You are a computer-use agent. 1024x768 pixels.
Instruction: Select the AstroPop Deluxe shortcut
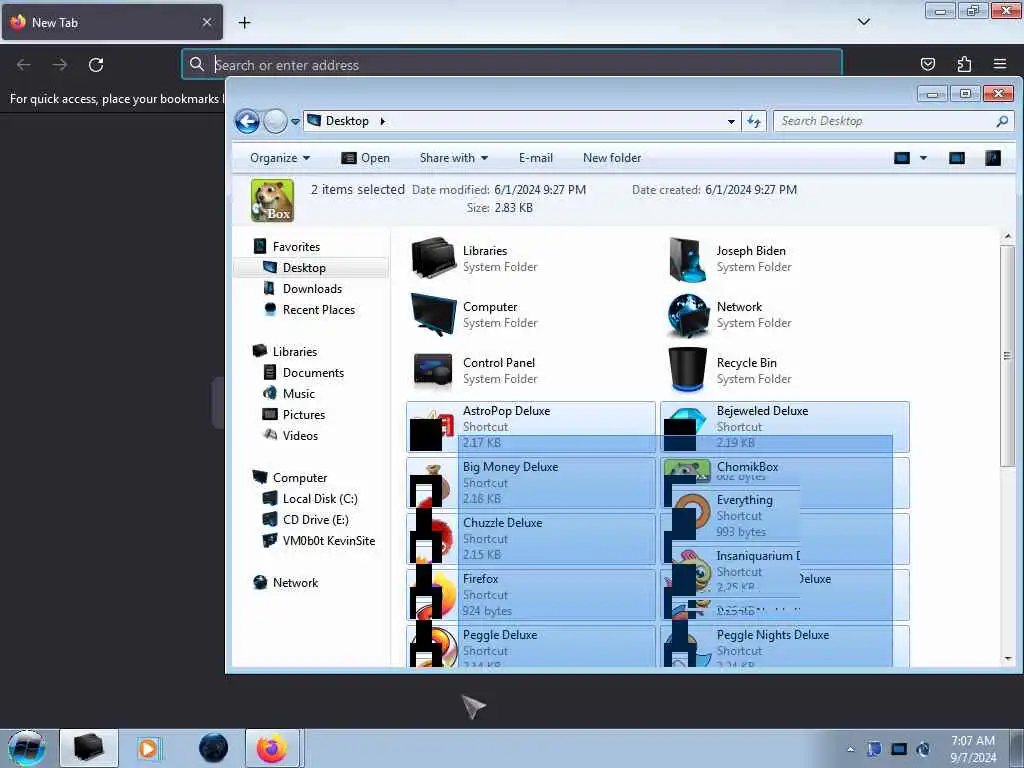pyautogui.click(x=531, y=427)
